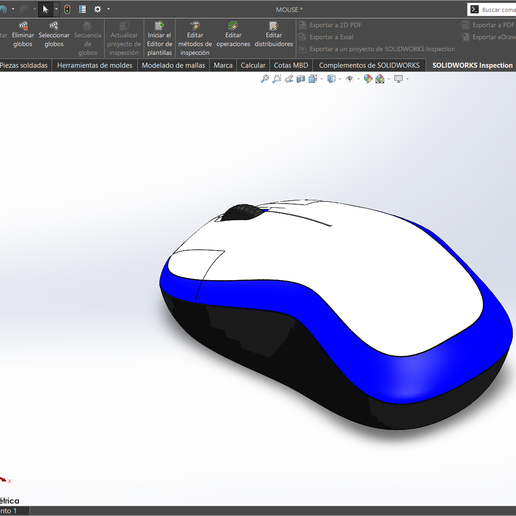Viewport: 516px width, 516px height.
Task: Click the Section View icon
Action: 301,79
